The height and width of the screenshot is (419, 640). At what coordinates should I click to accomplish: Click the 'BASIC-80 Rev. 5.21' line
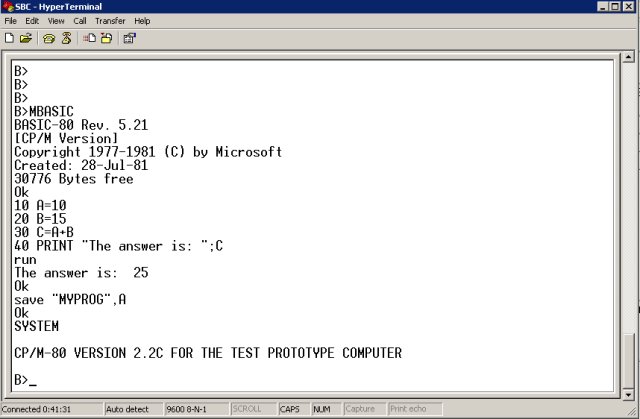(81, 125)
